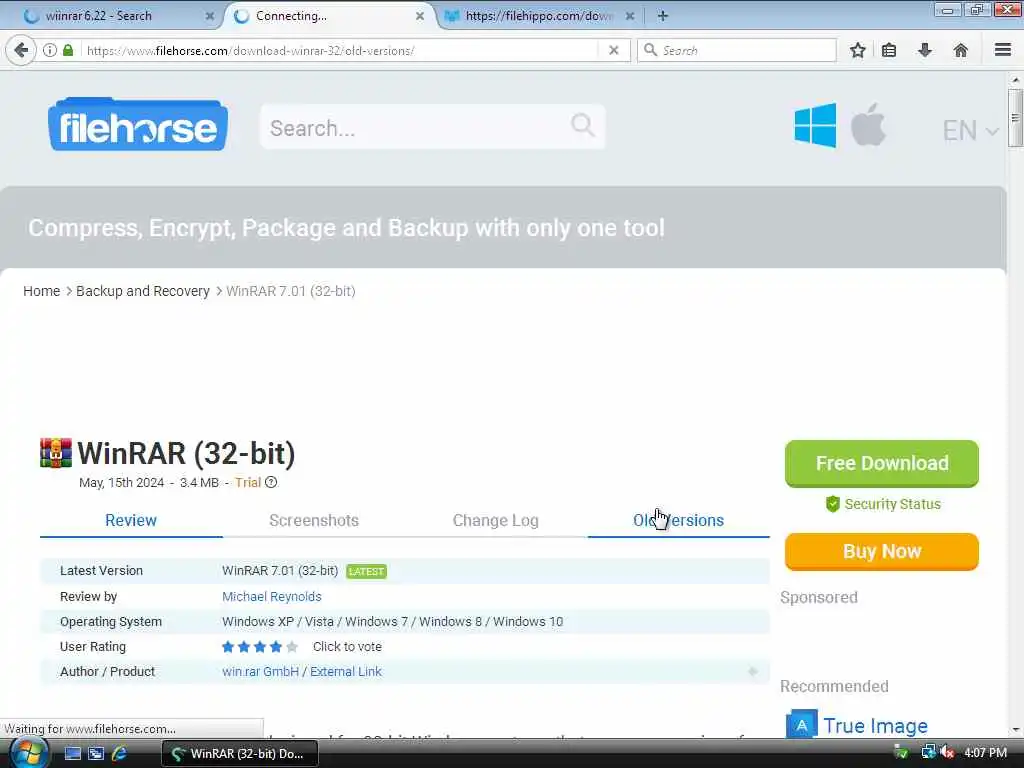Click the 'Click to vote' text

347,647
